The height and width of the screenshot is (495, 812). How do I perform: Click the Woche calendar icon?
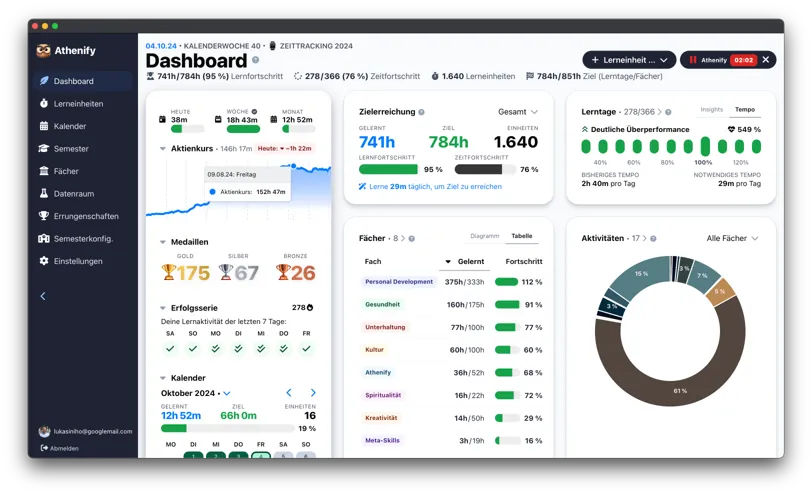(x=218, y=119)
